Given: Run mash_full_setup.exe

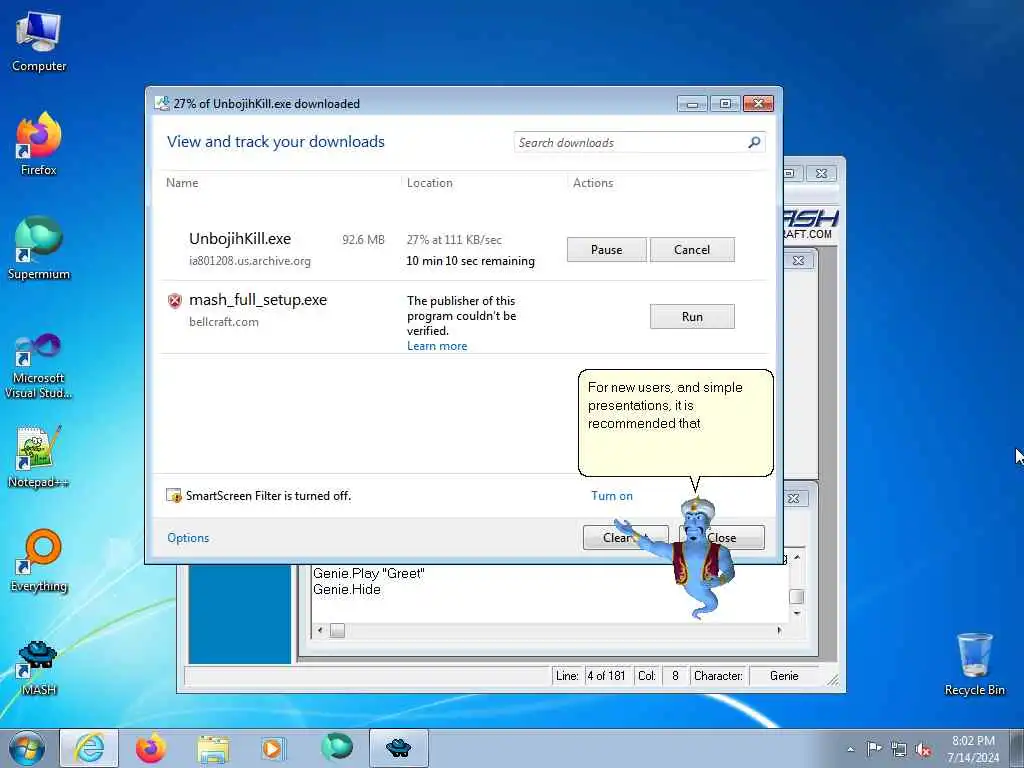Looking at the screenshot, I should pos(692,317).
